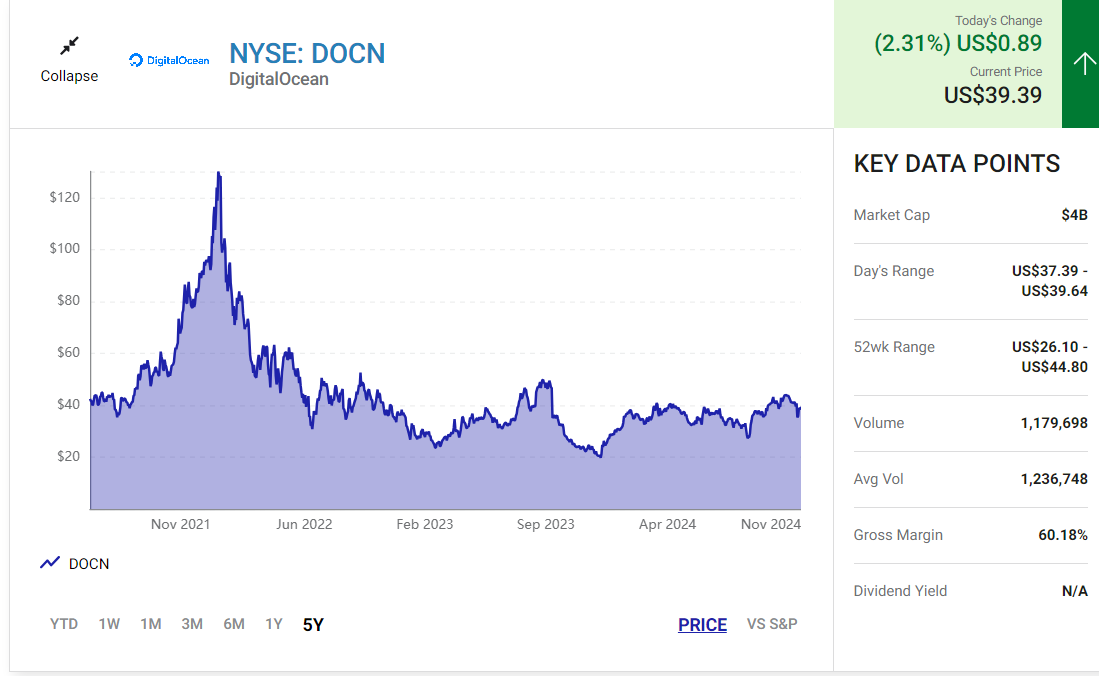Click the Market Cap value $4B
This screenshot has height=676, width=1099.
[1074, 215]
